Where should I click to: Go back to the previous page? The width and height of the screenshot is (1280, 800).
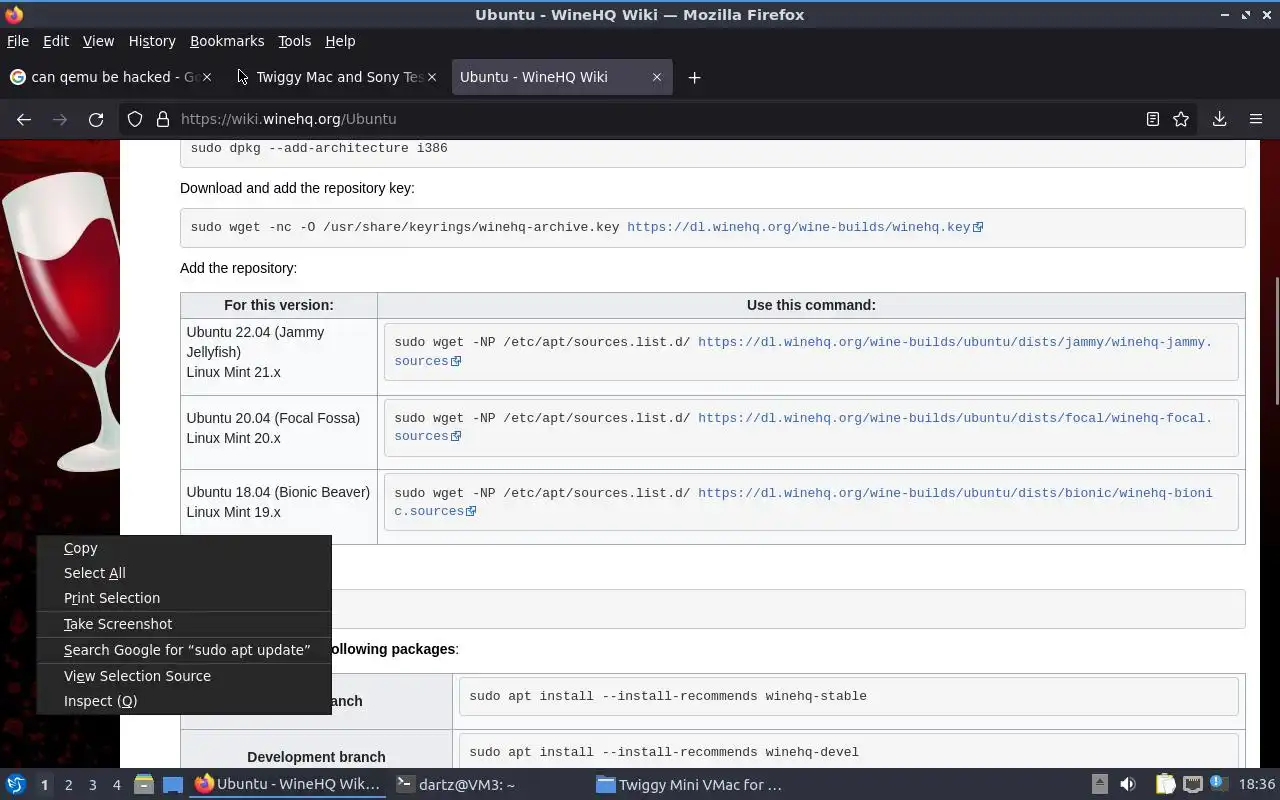24,119
